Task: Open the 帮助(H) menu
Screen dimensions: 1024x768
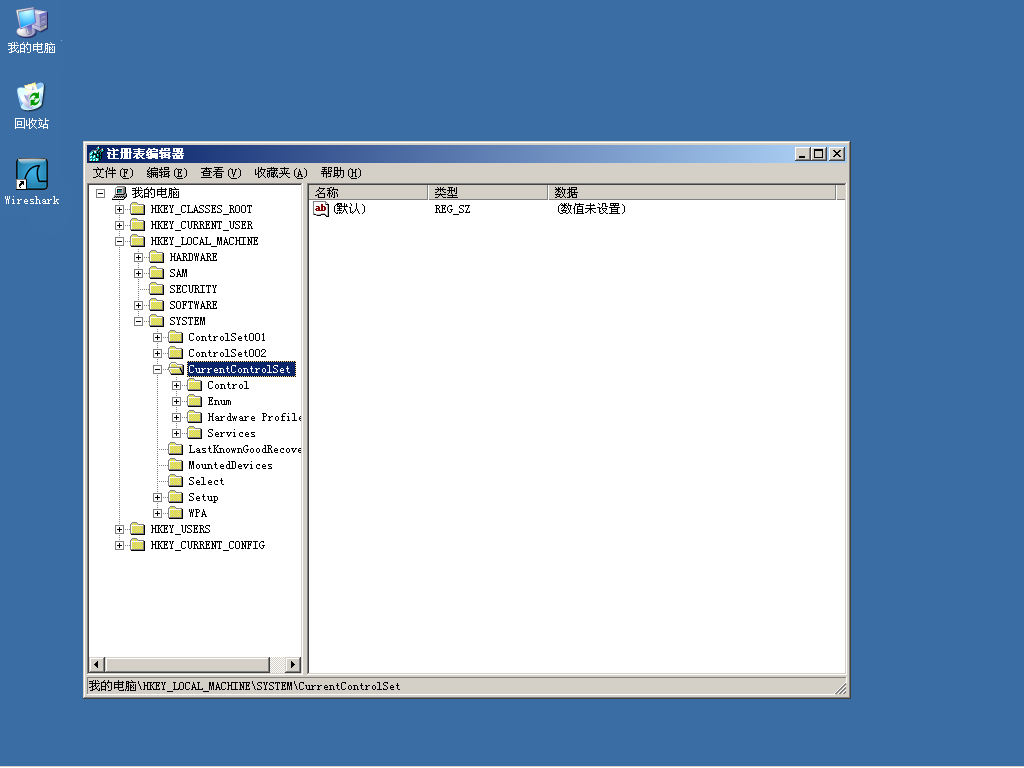Action: (341, 172)
